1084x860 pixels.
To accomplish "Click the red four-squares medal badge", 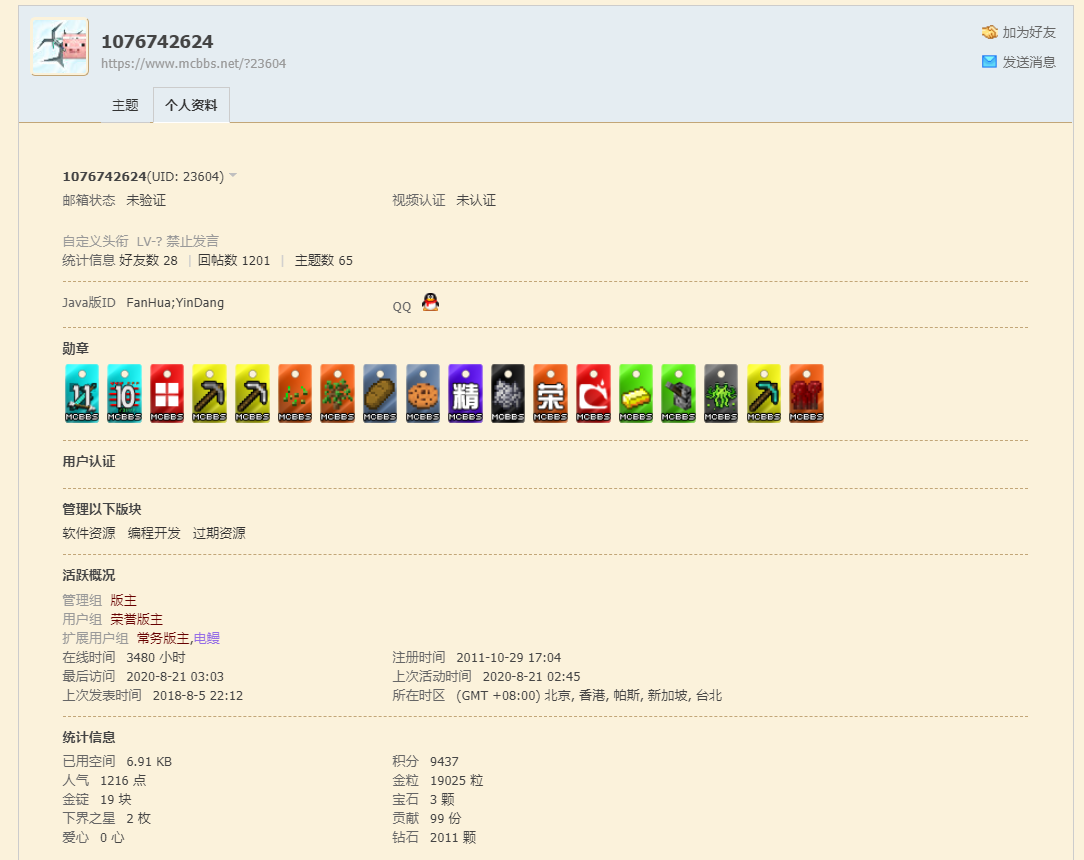I will click(167, 393).
